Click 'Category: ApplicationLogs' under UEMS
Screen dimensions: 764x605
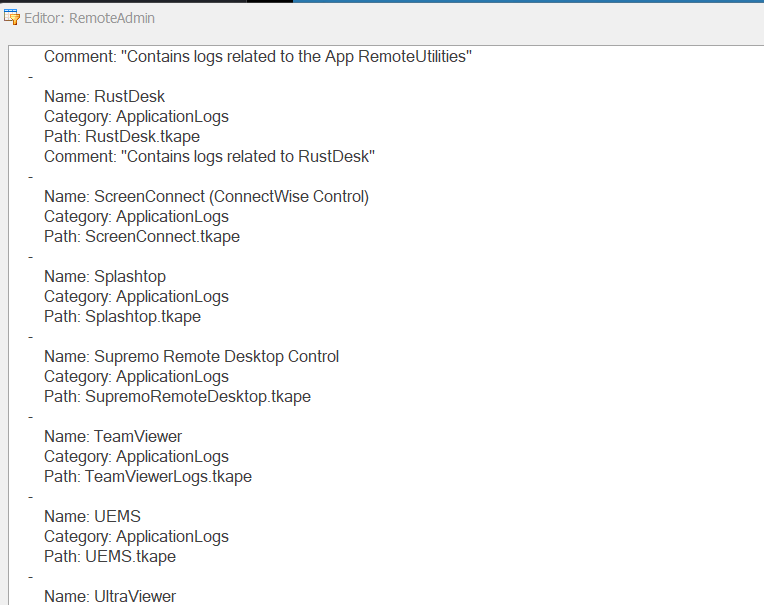click(x=136, y=536)
